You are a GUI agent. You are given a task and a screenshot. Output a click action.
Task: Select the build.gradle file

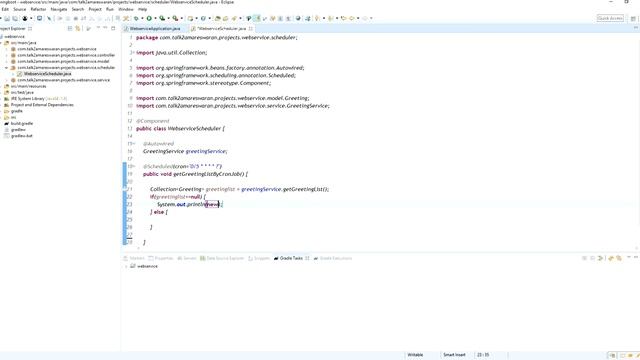pos(22,123)
